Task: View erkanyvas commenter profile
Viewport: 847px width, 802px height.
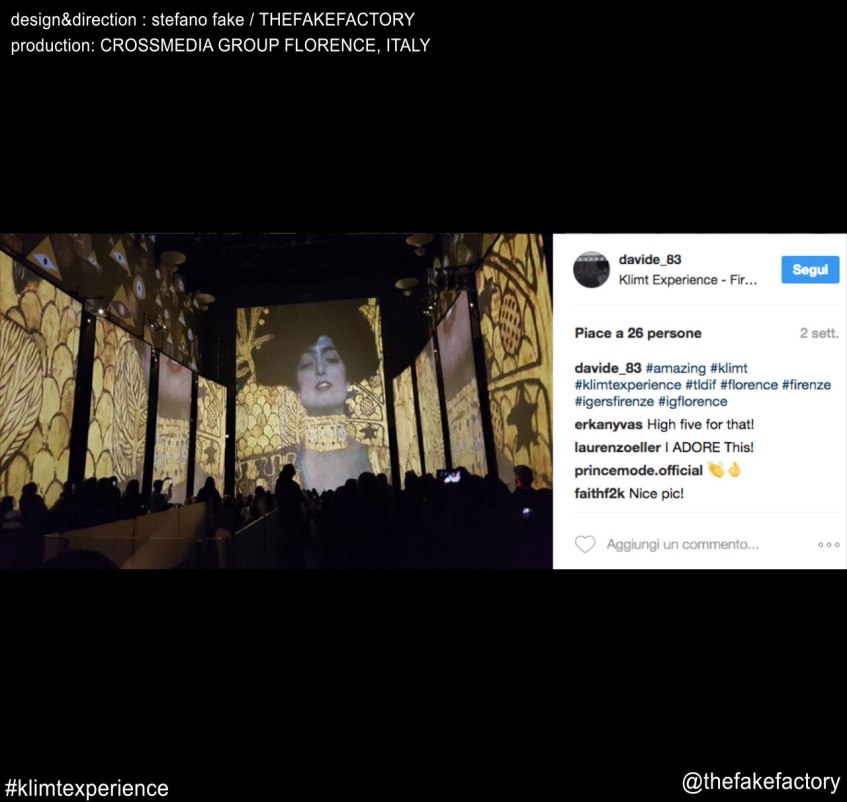Action: 608,424
